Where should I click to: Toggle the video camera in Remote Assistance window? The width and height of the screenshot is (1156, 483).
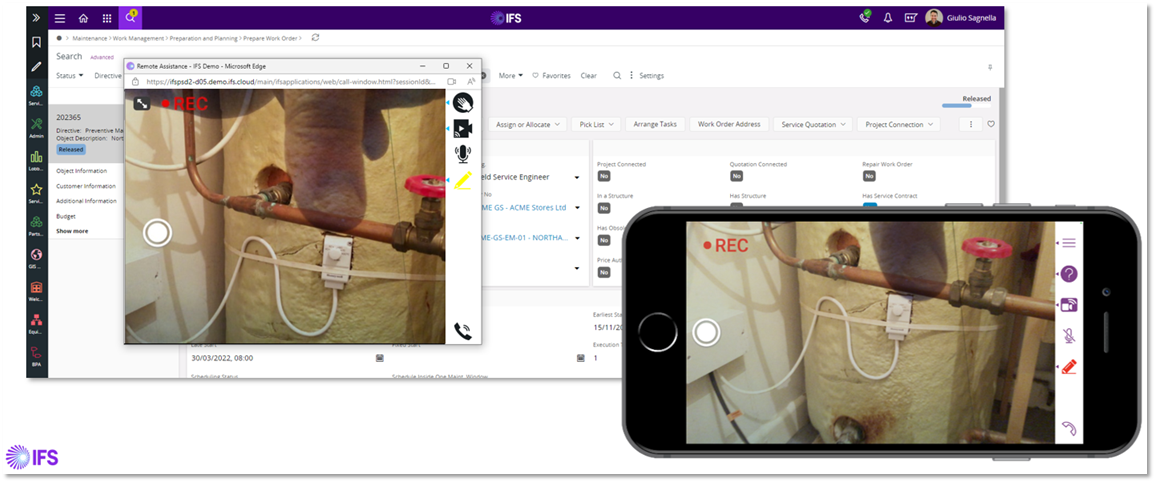(x=462, y=128)
